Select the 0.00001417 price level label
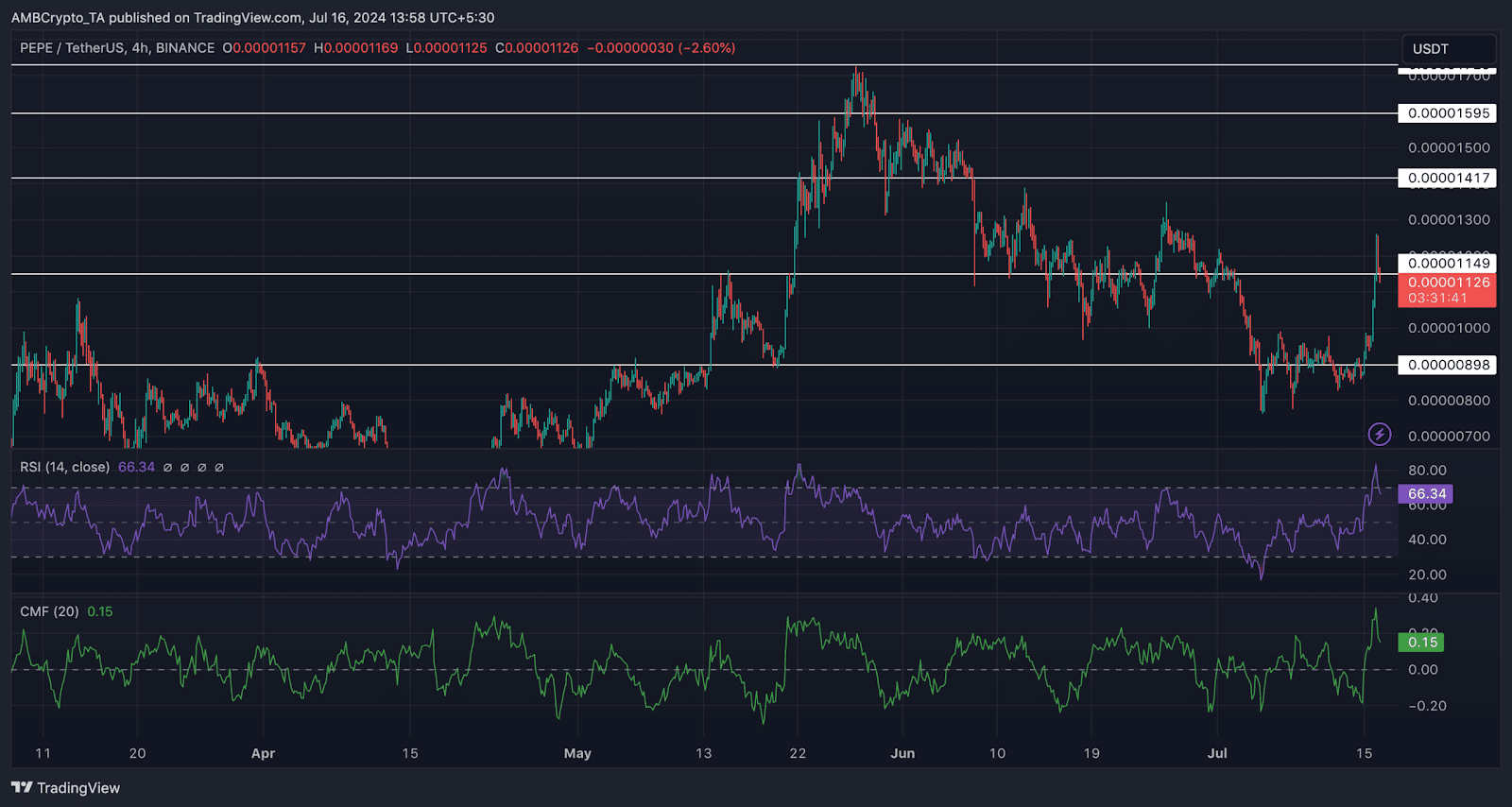This screenshot has width=1512, height=807. tap(1448, 178)
